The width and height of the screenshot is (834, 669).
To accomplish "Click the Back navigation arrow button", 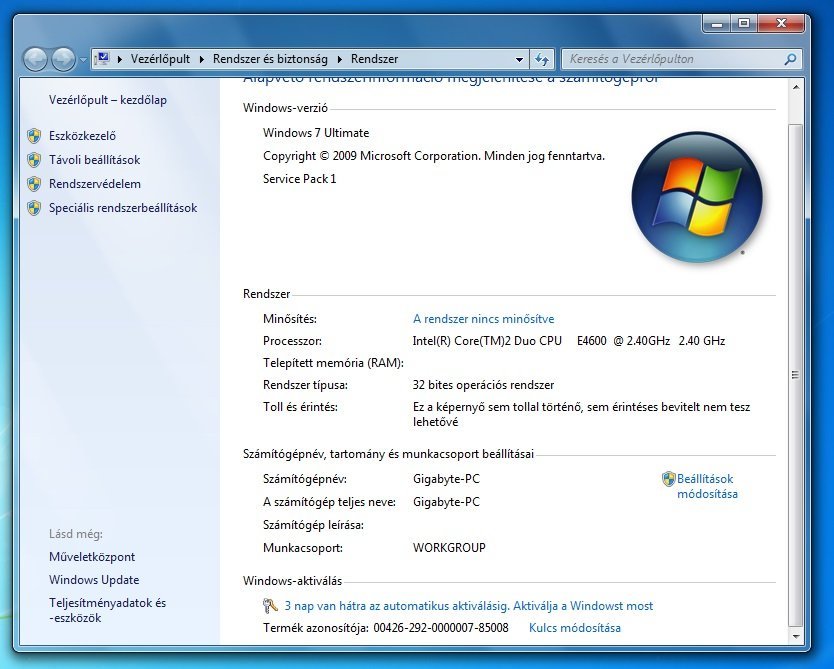I will [36, 59].
